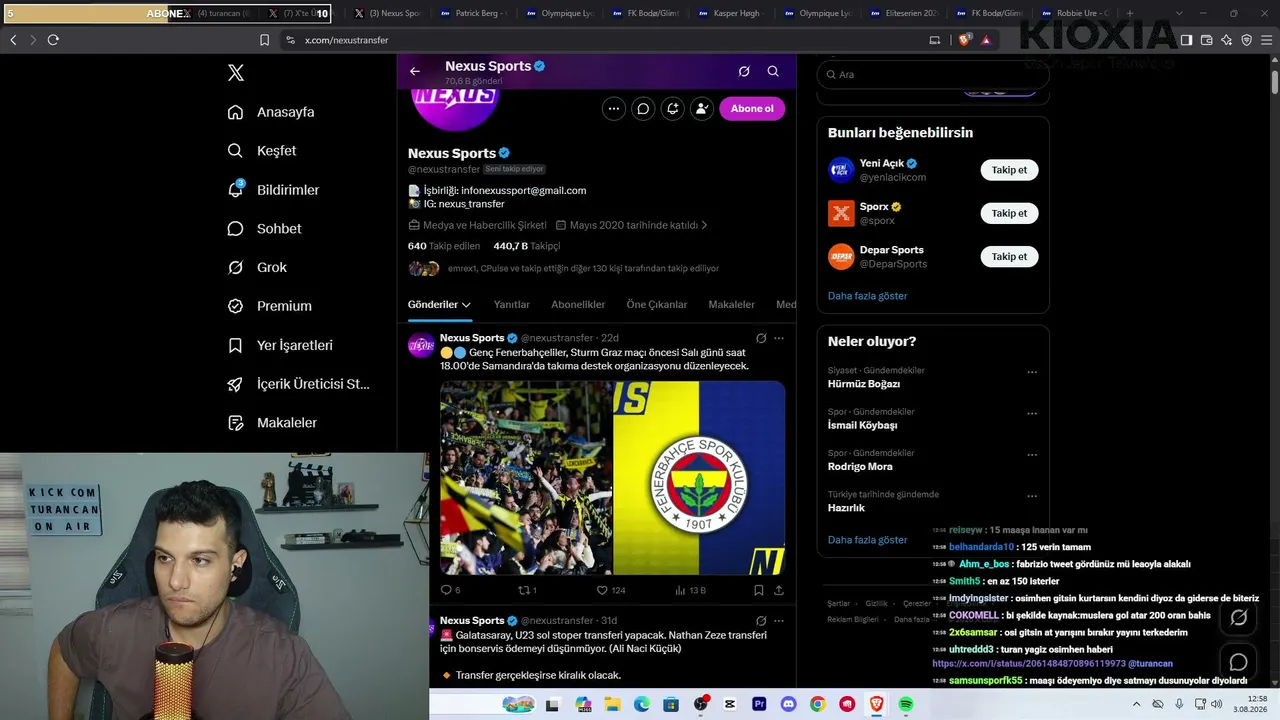Message Nexus Sports via chat icon
1280x720 pixels.
(x=643, y=109)
